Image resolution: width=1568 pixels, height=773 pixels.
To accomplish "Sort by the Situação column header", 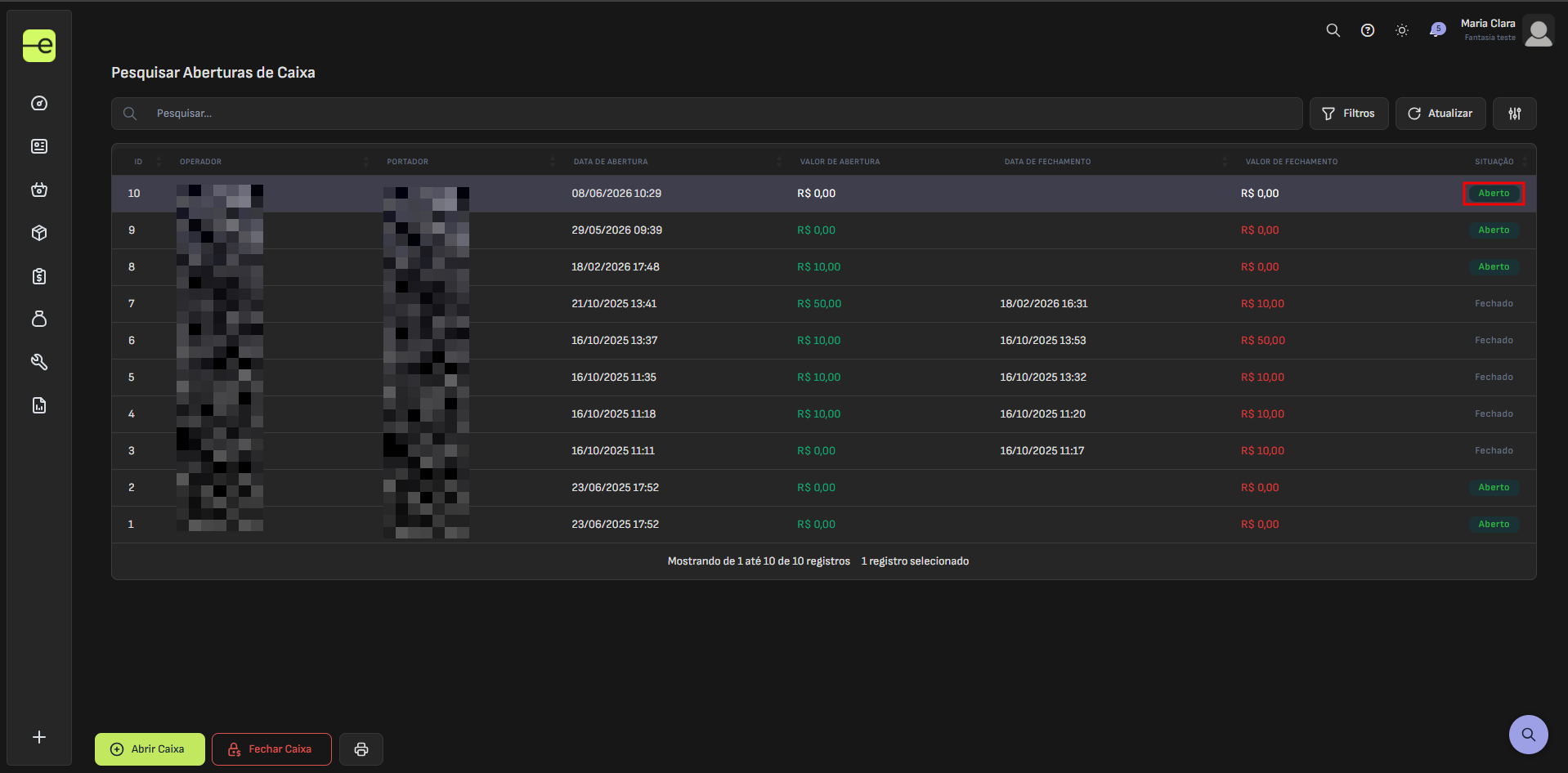I will coord(1494,162).
